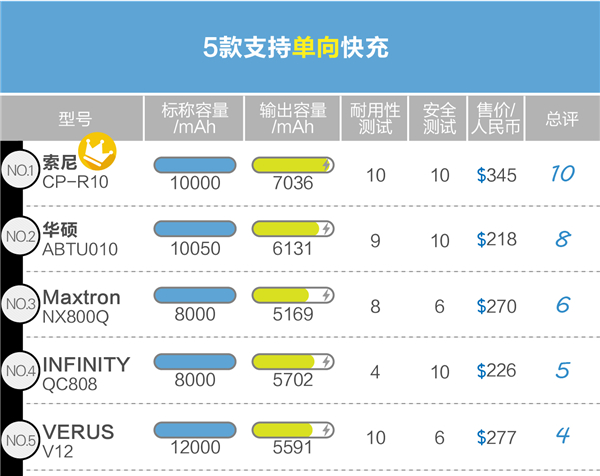Viewport: 600px width, 476px height.
Task: Click the 6131 output capacity battery icon
Action: pyautogui.click(x=294, y=229)
